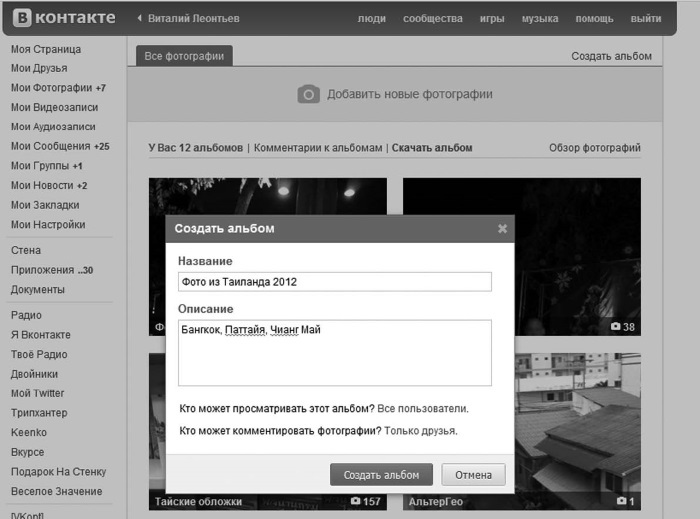This screenshot has height=519, width=700.
Task: Open comment privacy dropdown Только друзья
Action: 420,430
